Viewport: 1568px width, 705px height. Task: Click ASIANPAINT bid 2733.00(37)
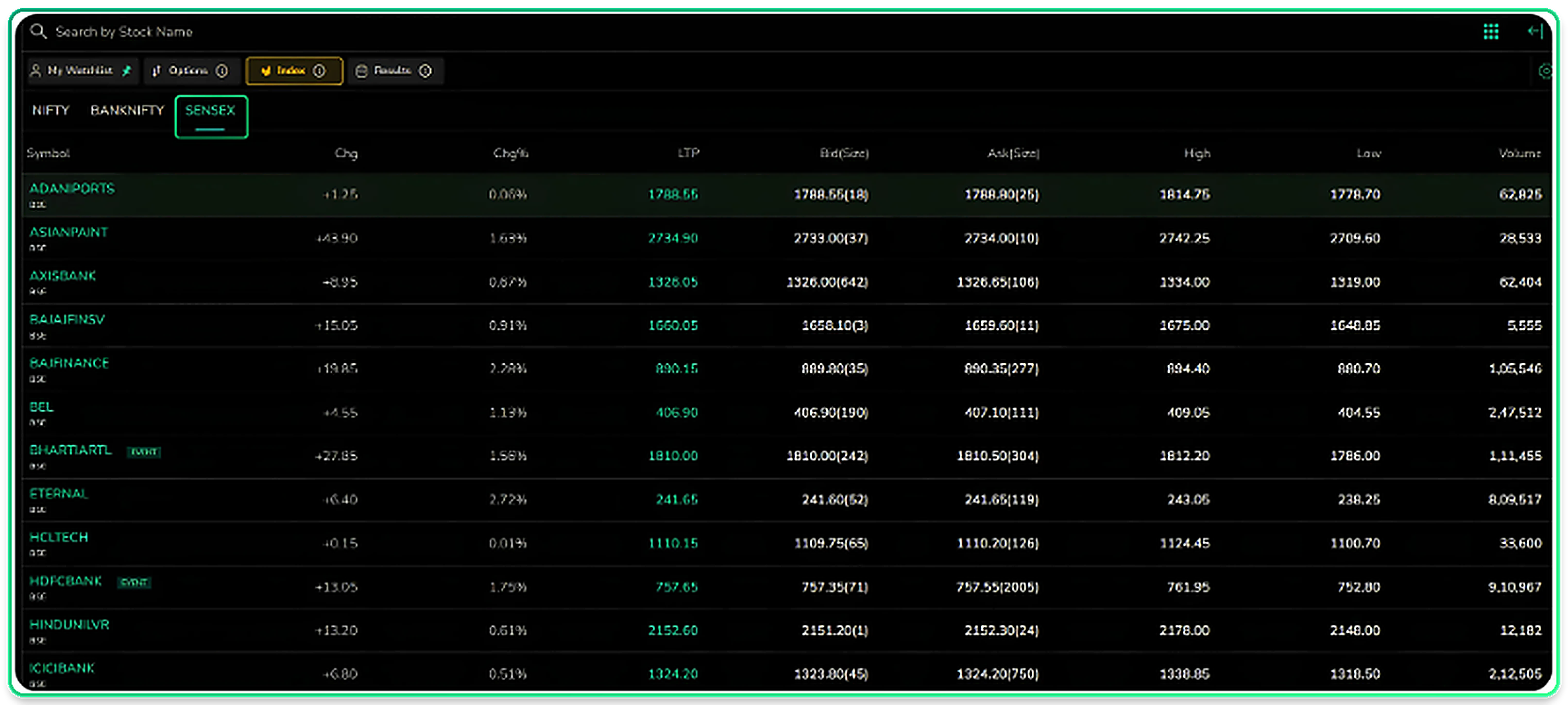click(x=831, y=238)
